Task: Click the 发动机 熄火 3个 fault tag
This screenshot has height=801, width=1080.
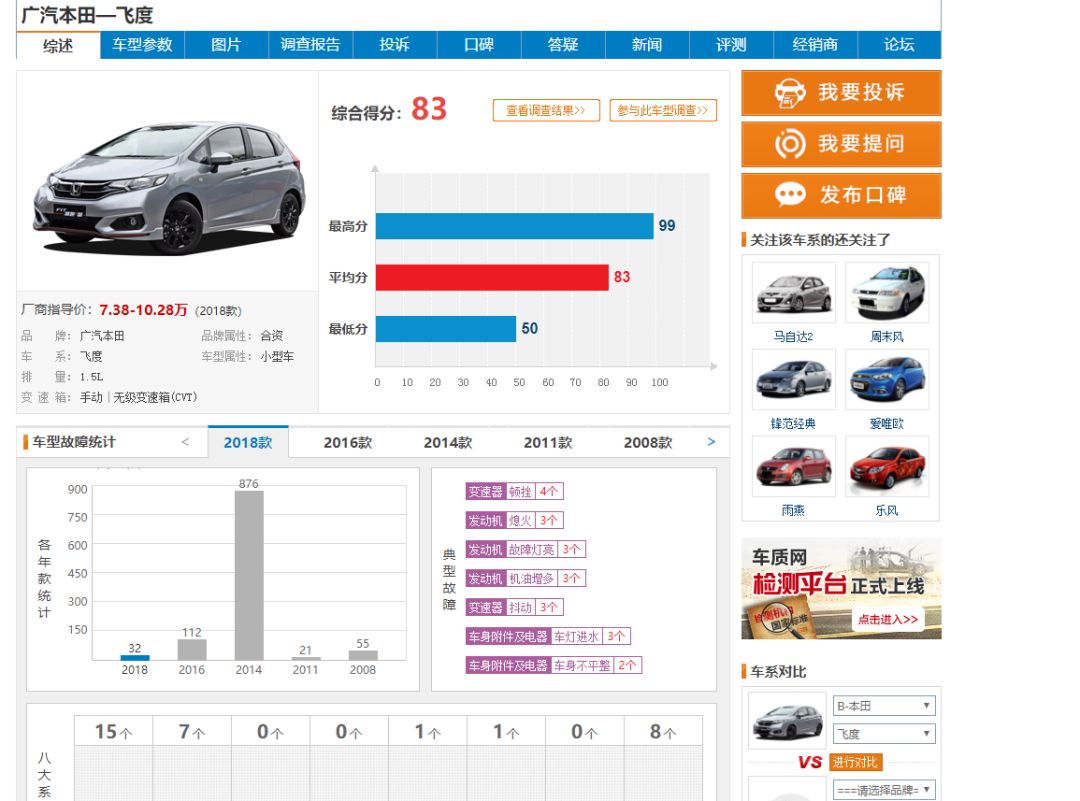Action: pyautogui.click(x=515, y=521)
